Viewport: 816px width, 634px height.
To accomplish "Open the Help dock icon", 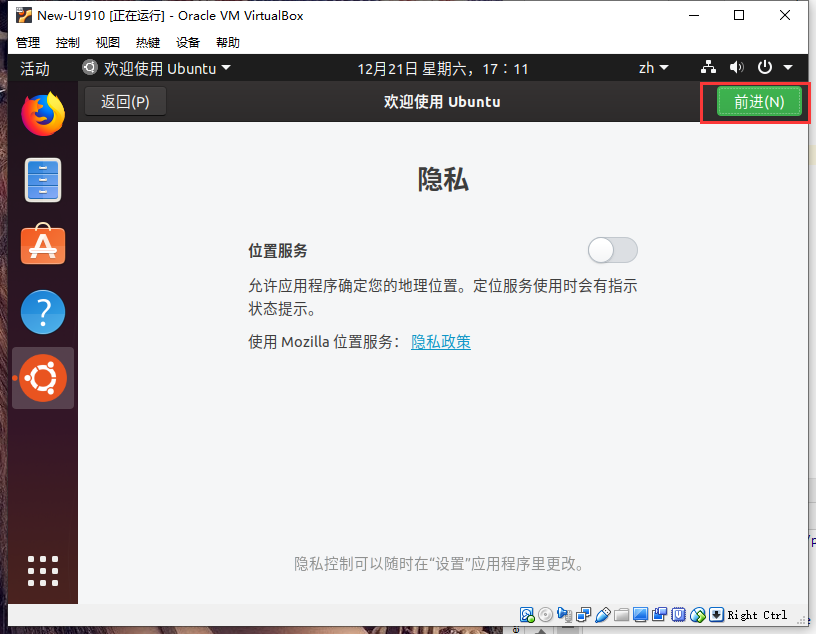I will (43, 312).
